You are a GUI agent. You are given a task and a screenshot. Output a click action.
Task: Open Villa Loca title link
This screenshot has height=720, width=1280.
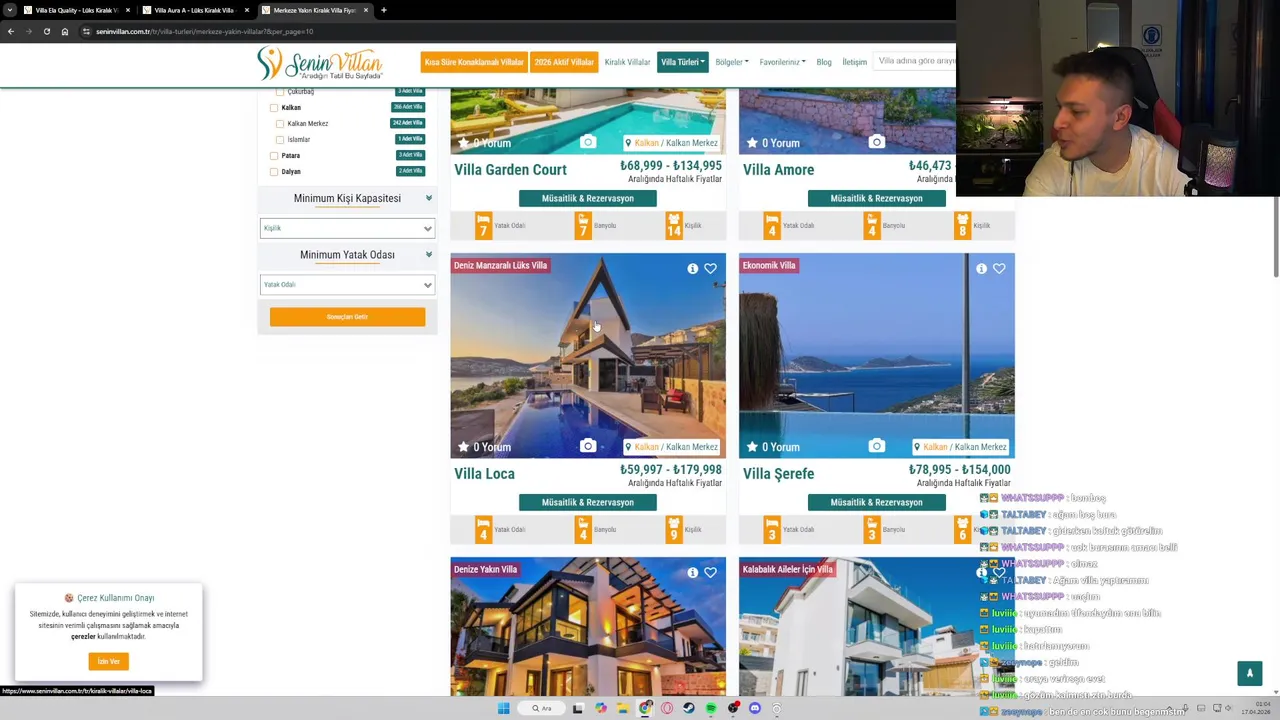(484, 474)
